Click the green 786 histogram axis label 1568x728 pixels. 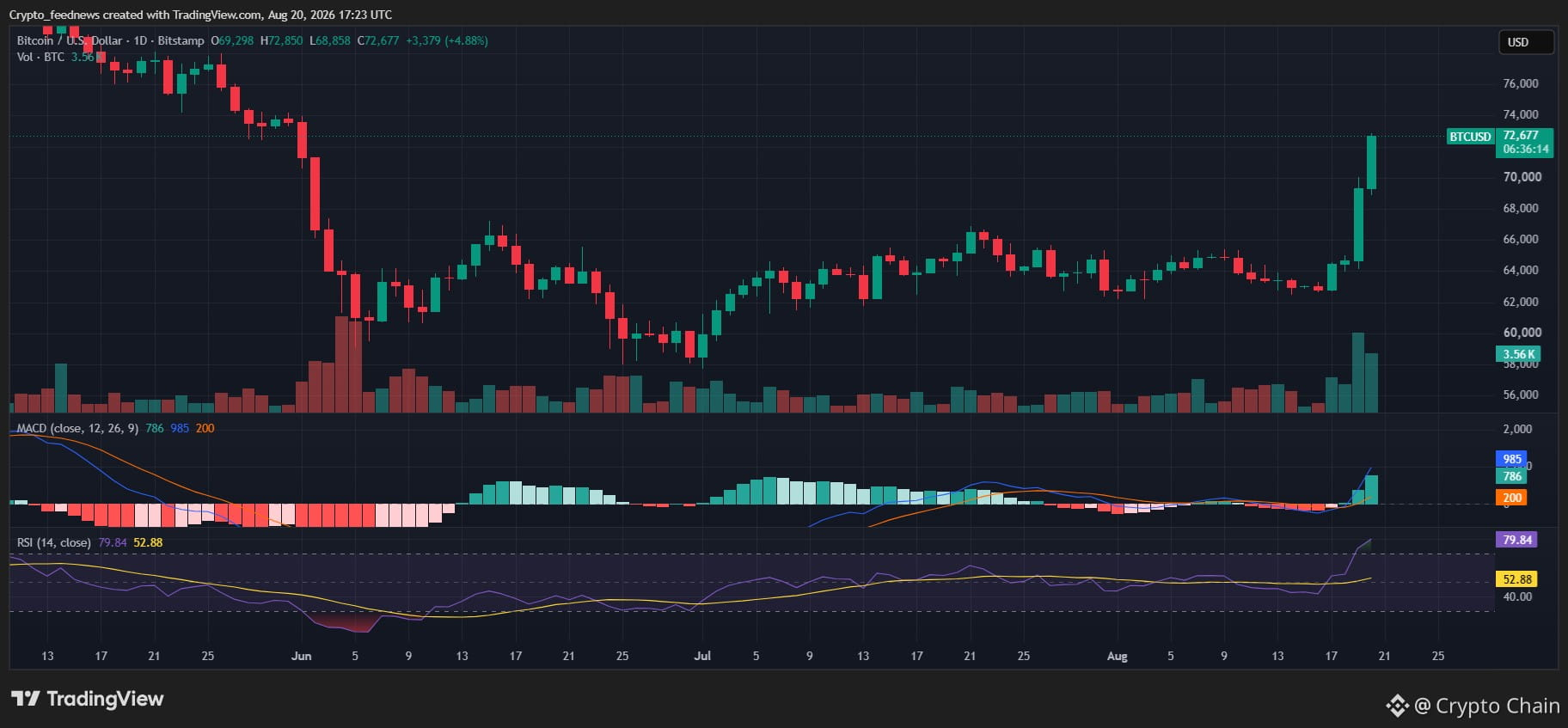coord(1512,476)
